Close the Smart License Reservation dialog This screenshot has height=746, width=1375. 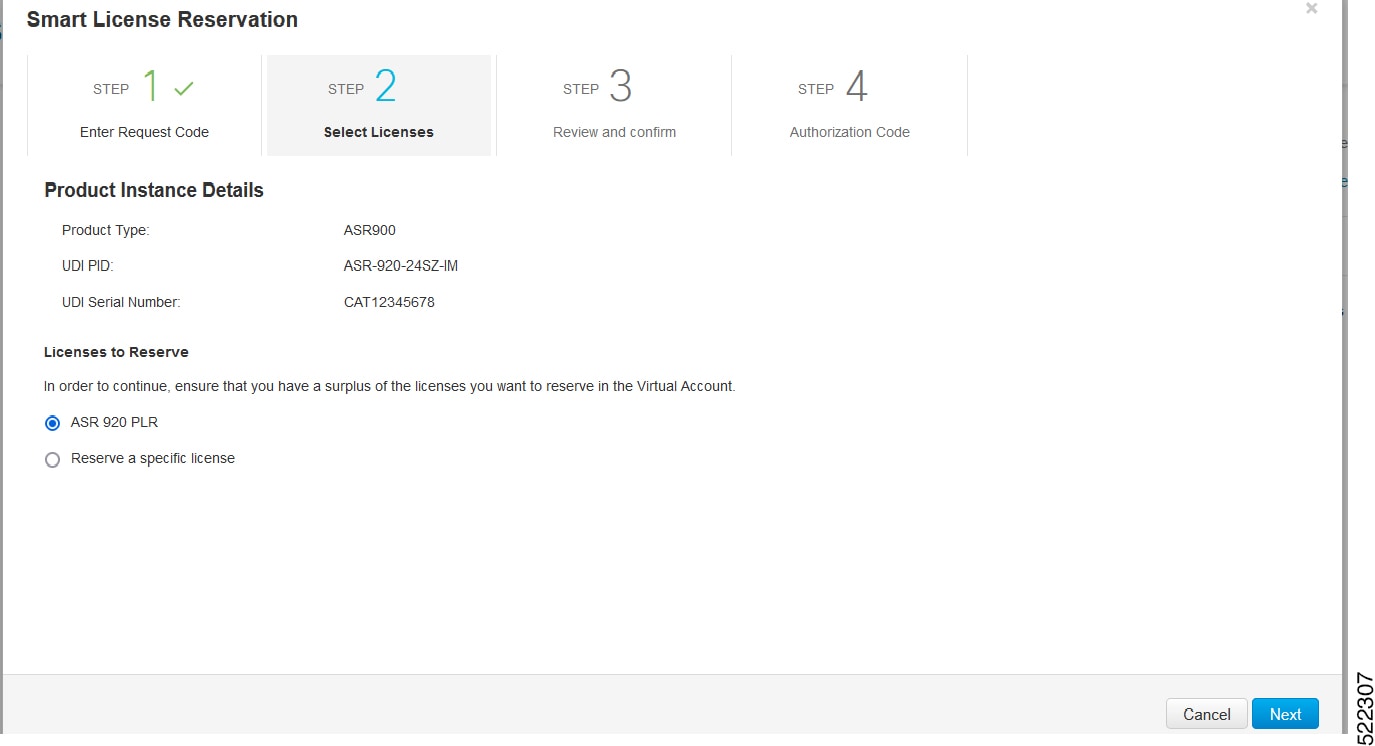1311,9
